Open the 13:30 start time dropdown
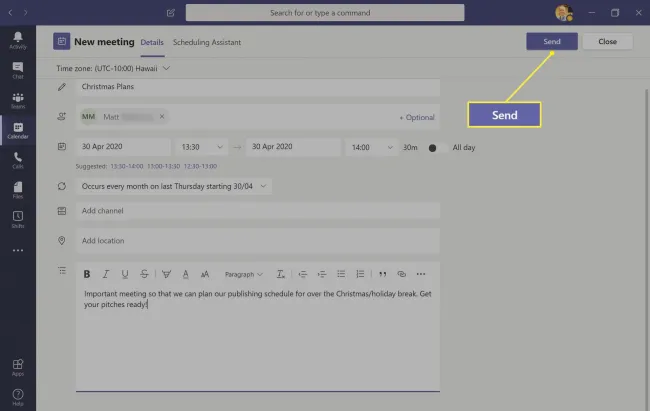Viewport: 650px width, 411px height. (x=201, y=147)
